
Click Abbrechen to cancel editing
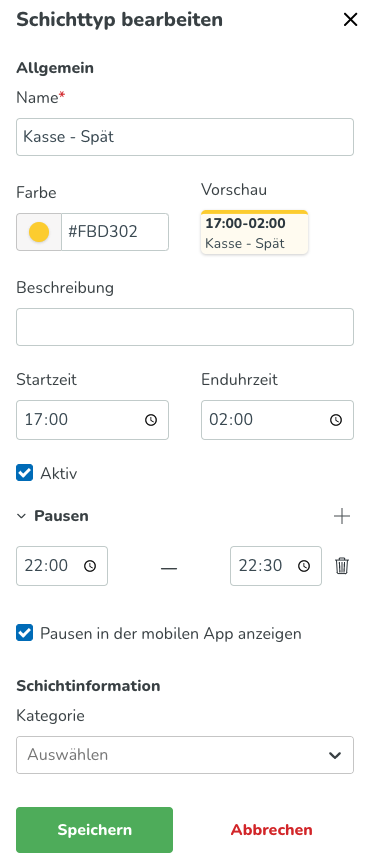coord(271,830)
